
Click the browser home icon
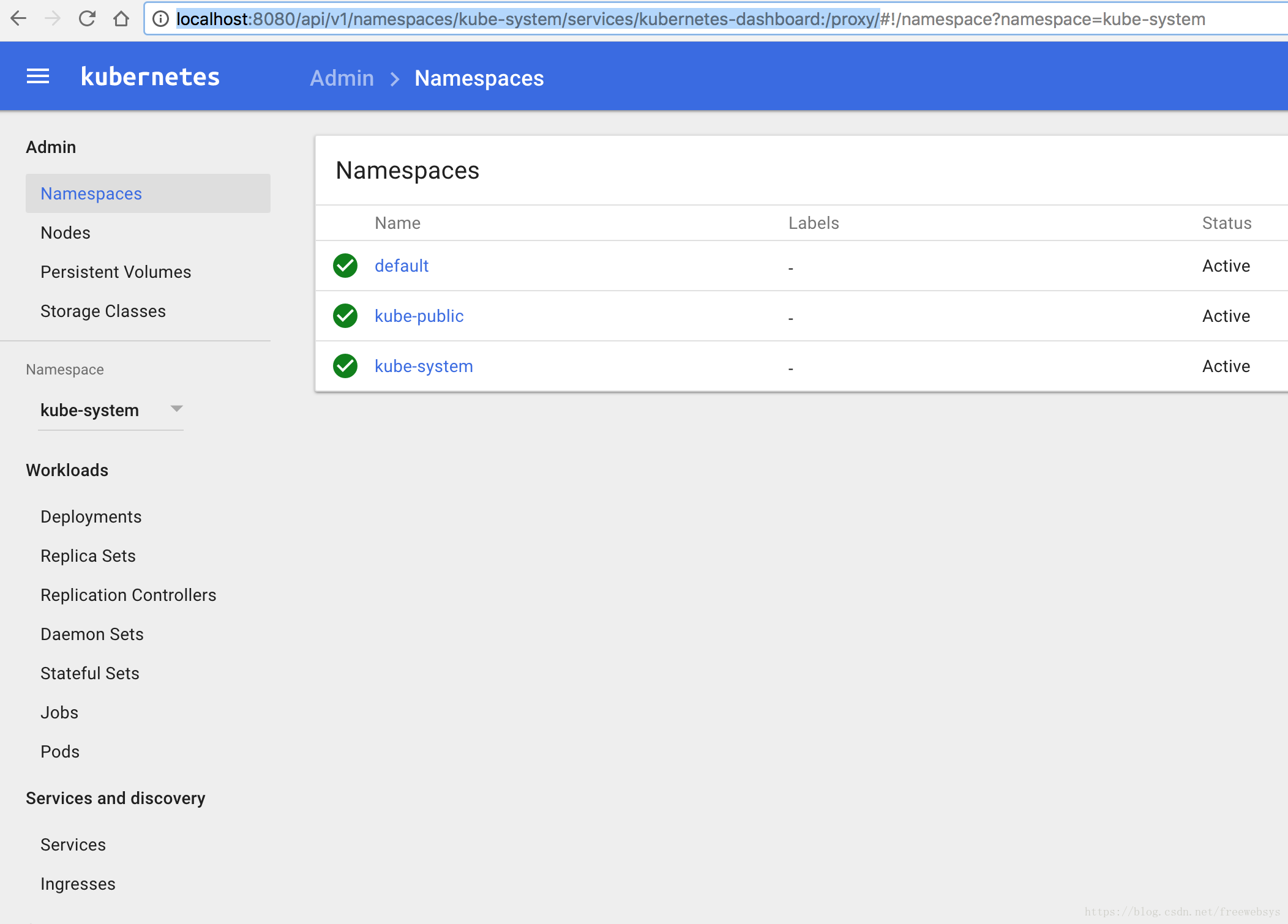[121, 19]
